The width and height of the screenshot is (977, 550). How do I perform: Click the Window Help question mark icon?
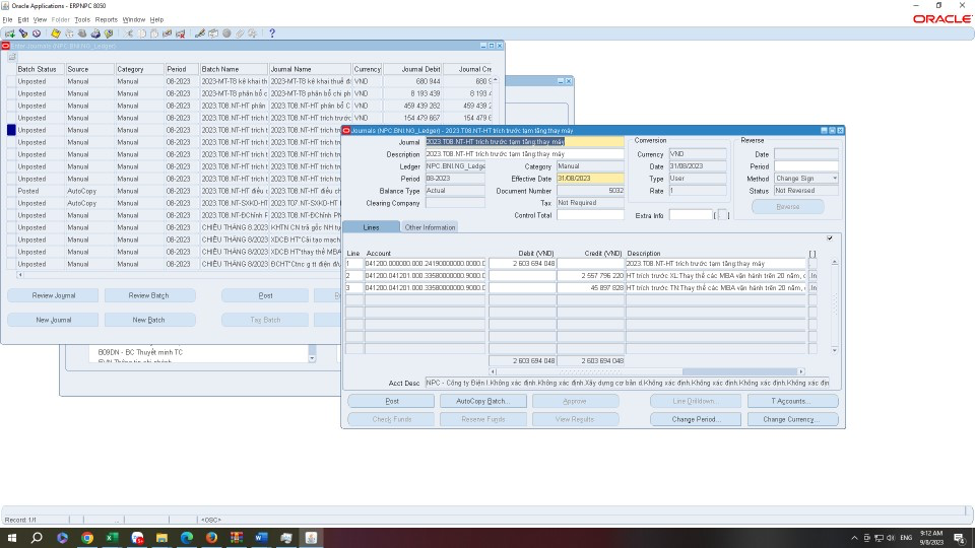click(x=272, y=34)
